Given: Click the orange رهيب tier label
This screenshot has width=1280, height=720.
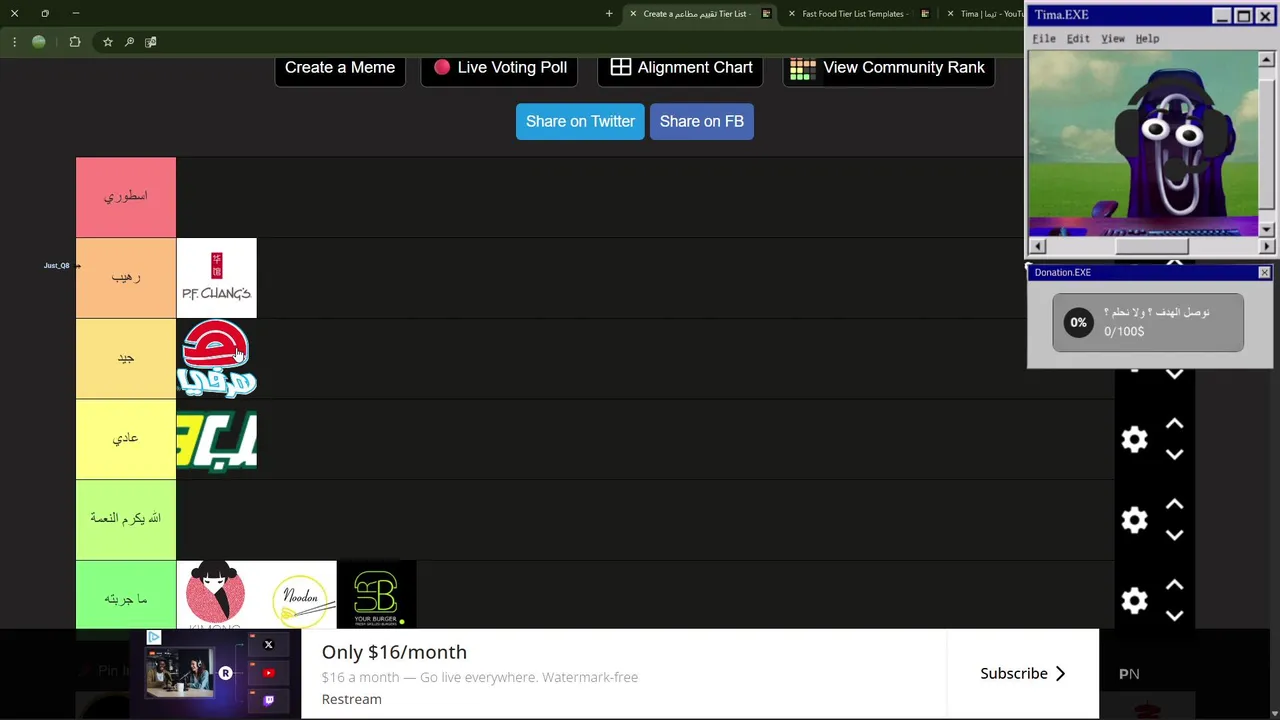Looking at the screenshot, I should [x=126, y=278].
